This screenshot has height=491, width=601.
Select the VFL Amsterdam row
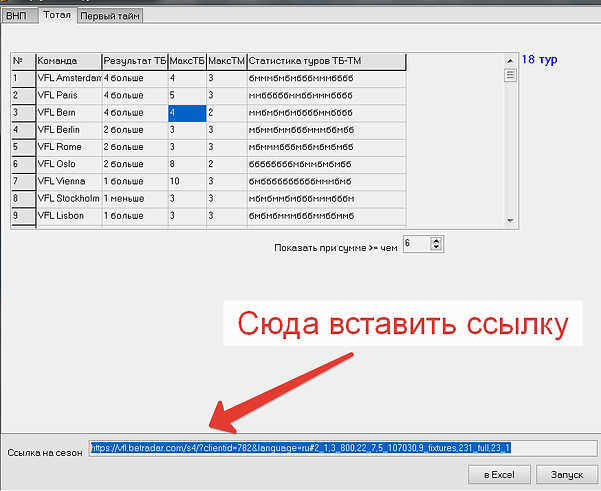pos(68,78)
